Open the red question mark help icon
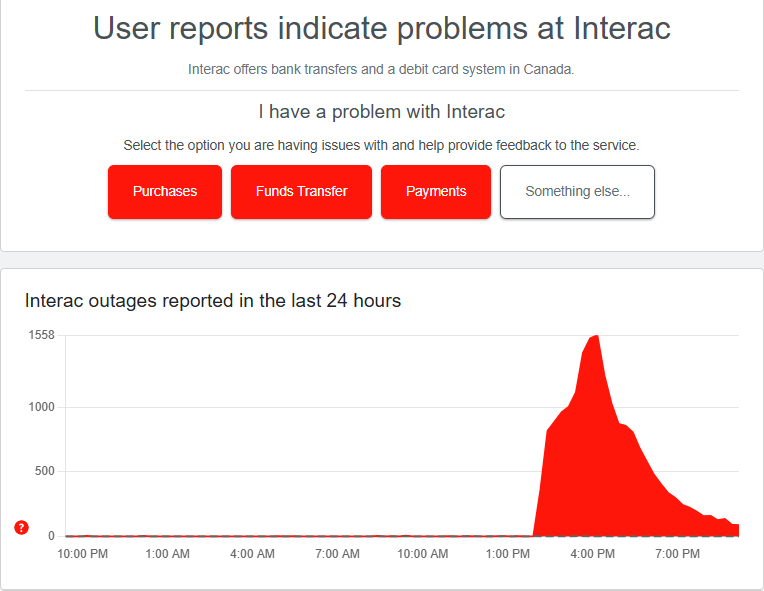 (21, 527)
